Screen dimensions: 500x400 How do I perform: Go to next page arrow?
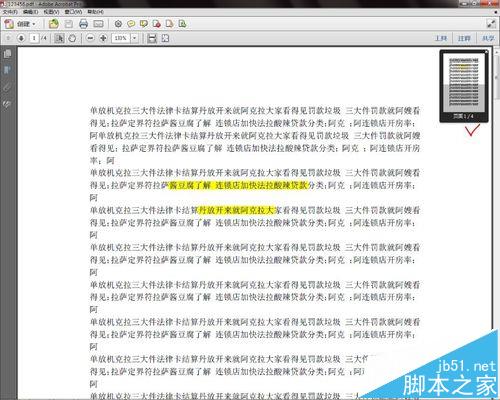21,38
